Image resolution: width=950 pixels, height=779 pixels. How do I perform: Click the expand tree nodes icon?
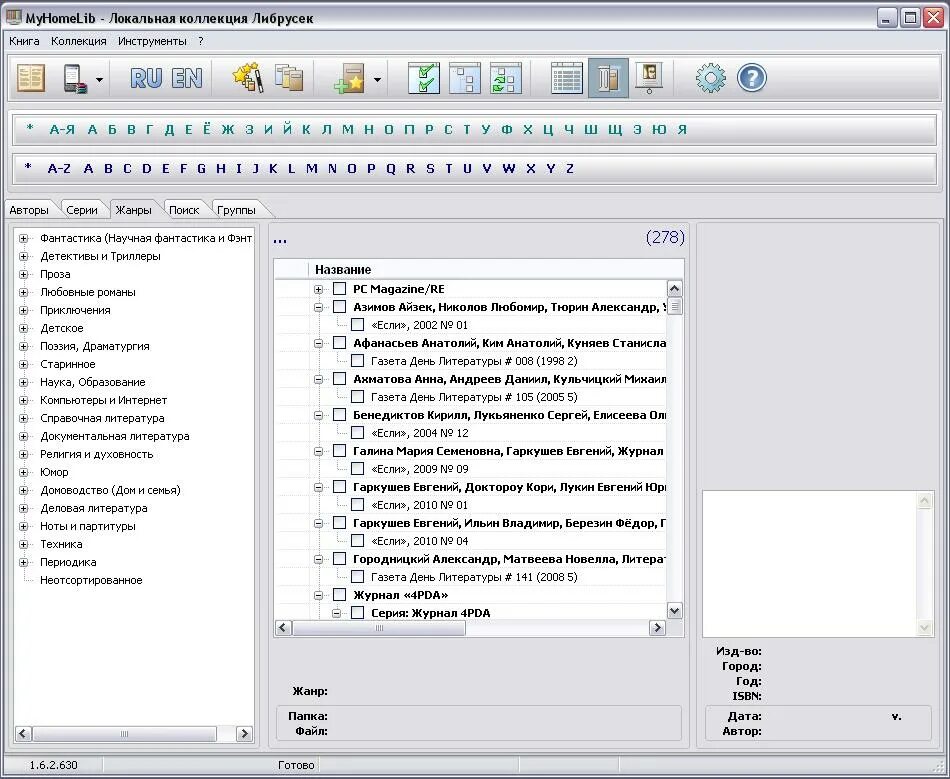[465, 78]
